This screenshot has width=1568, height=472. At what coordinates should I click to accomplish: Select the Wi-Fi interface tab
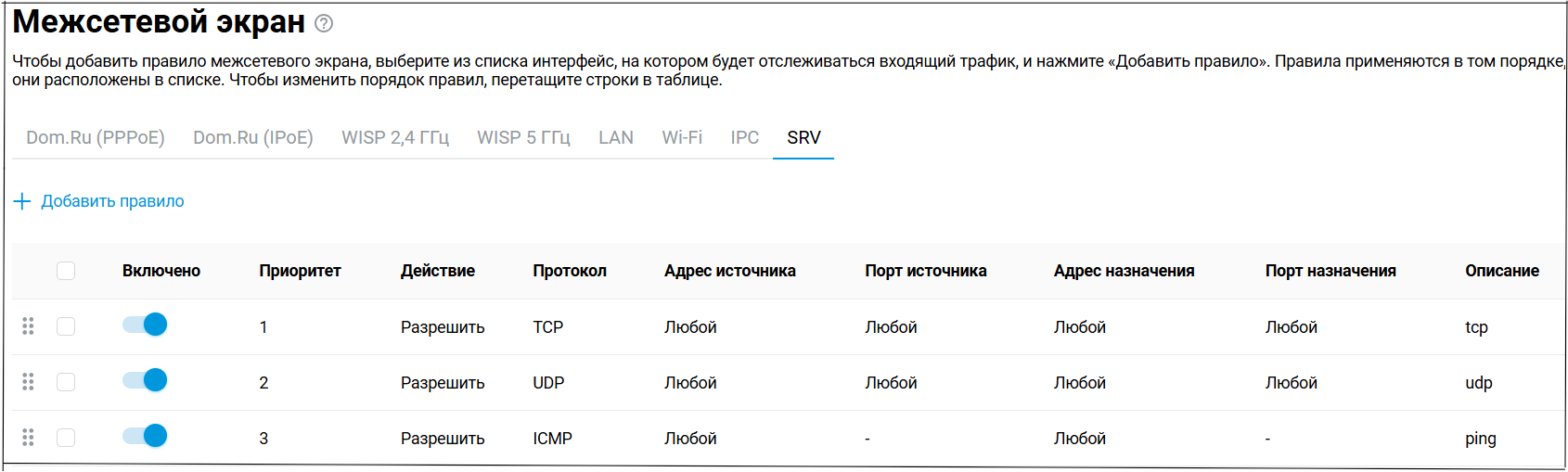click(682, 137)
